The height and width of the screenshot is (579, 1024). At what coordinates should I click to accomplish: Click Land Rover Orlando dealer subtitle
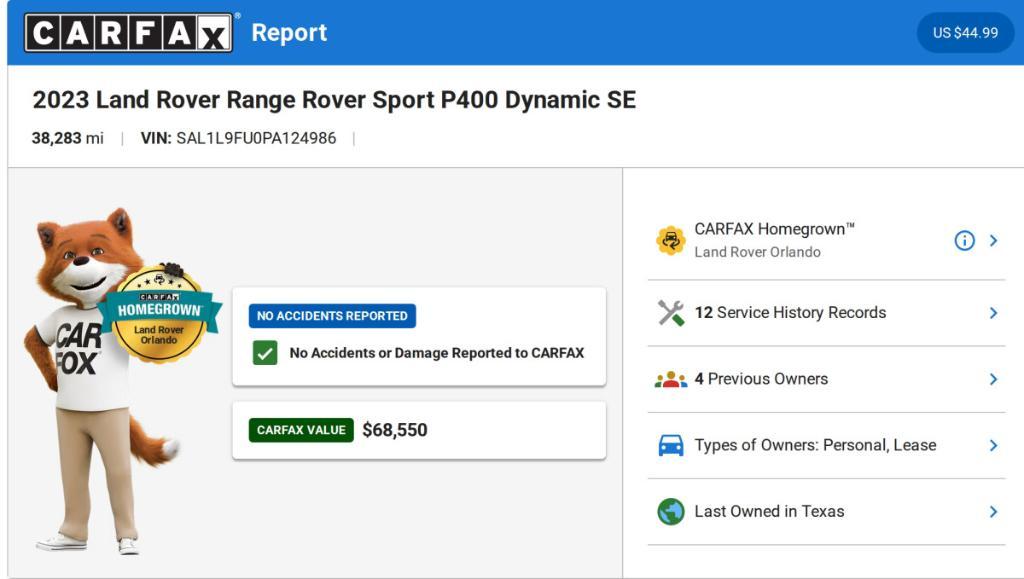[758, 252]
